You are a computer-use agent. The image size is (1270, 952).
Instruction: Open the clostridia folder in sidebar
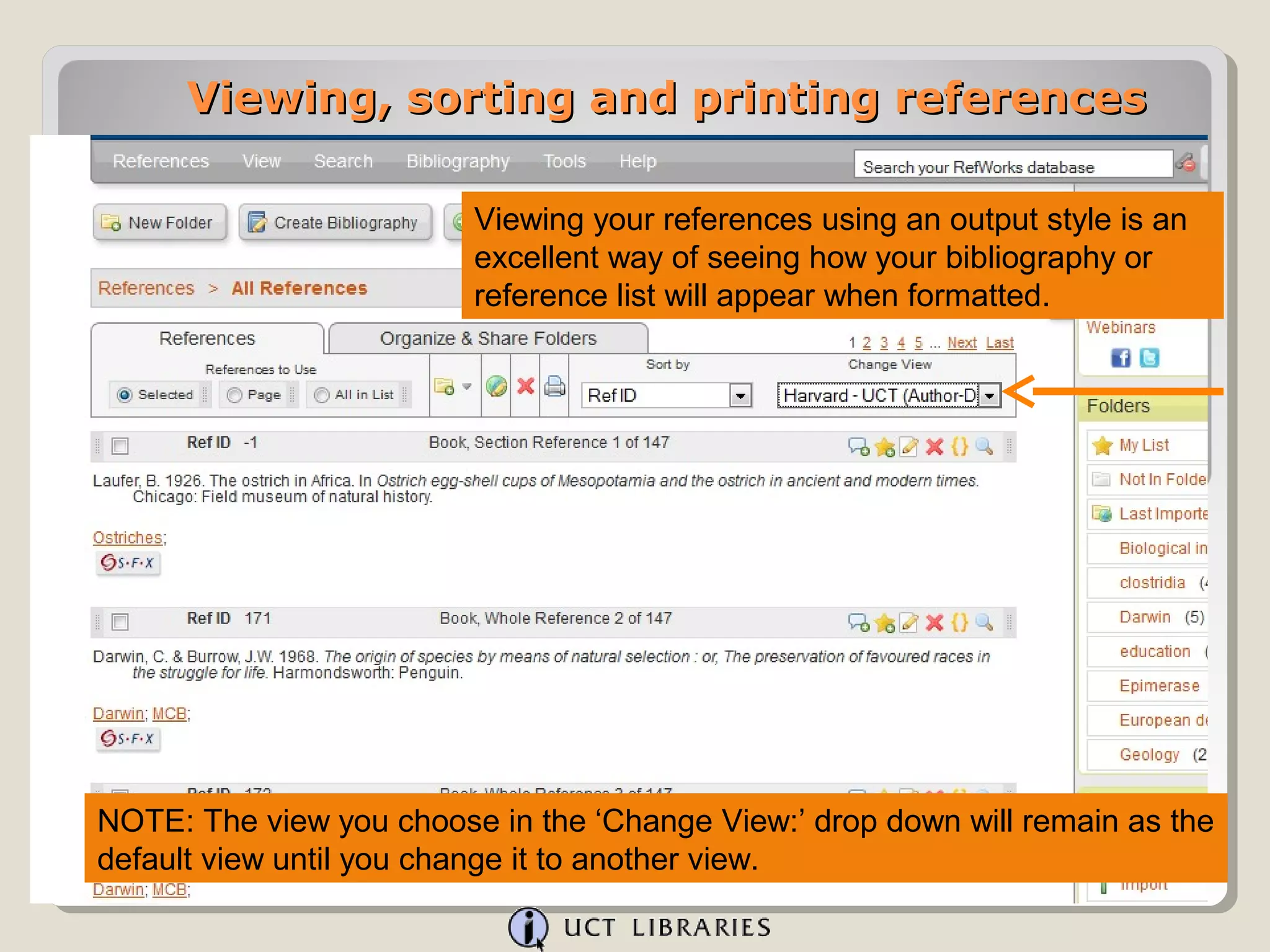point(1152,583)
